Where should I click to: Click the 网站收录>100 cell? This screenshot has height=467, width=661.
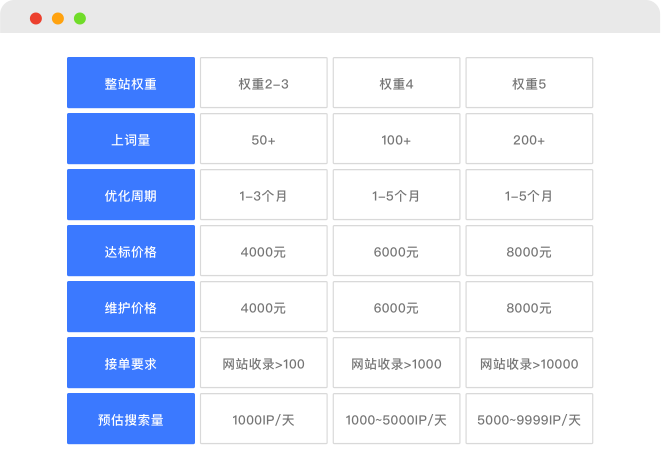pos(263,363)
